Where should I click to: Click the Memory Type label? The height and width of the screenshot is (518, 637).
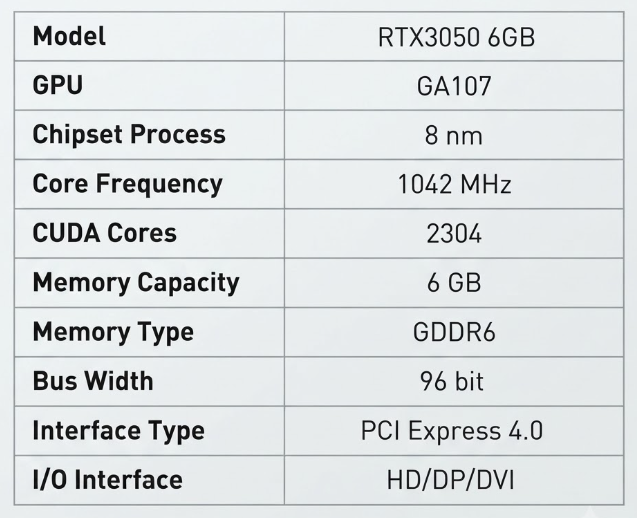(x=113, y=332)
